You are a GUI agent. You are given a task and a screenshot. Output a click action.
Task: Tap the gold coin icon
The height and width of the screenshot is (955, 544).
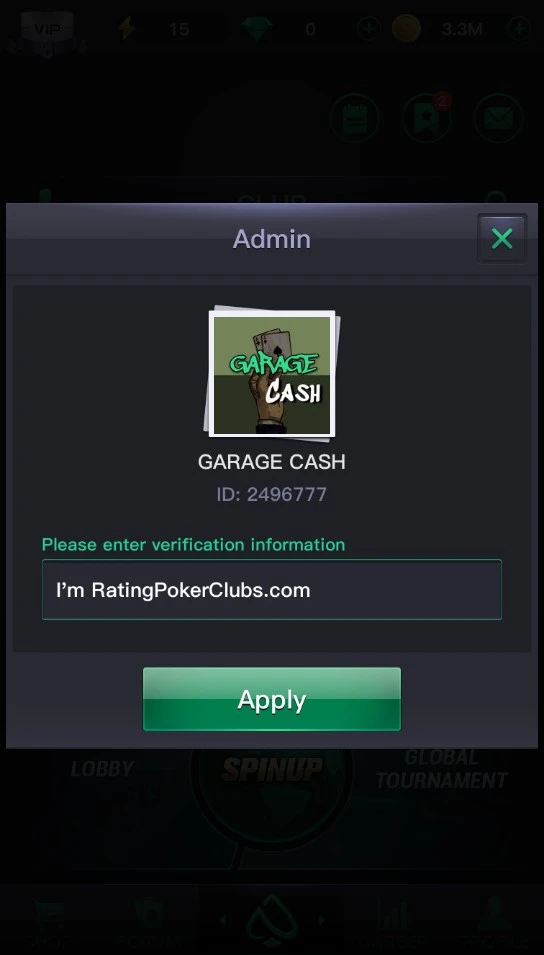[x=406, y=29]
